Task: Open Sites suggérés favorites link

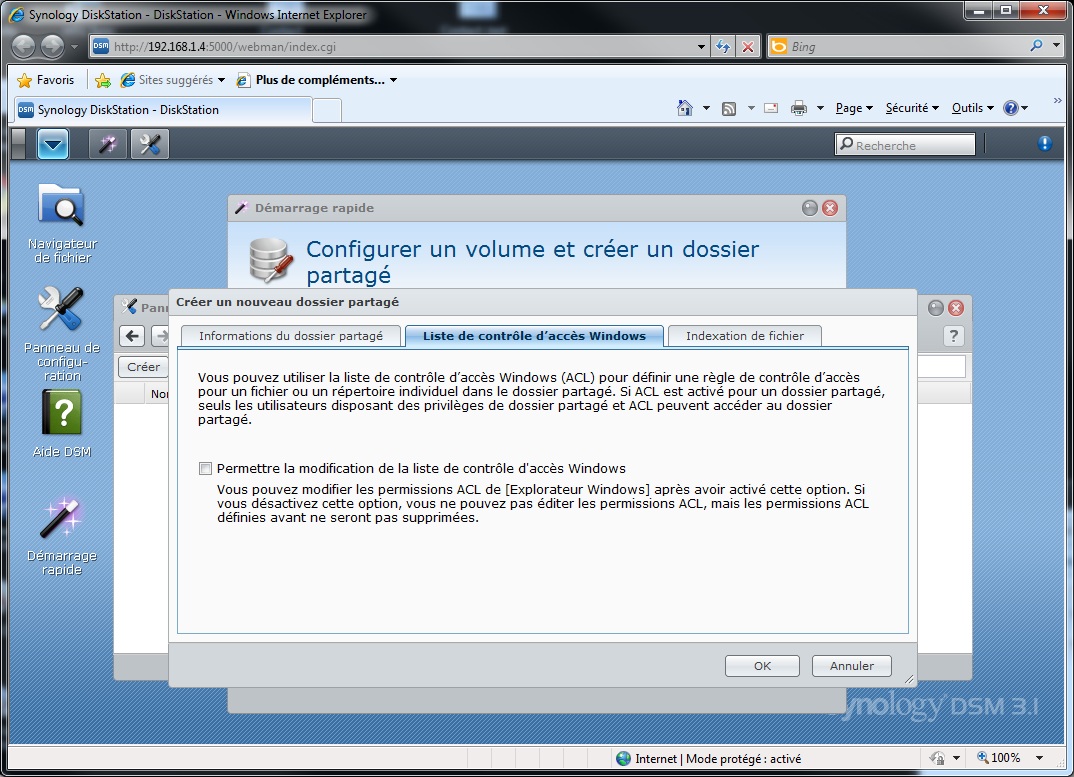Action: 173,80
